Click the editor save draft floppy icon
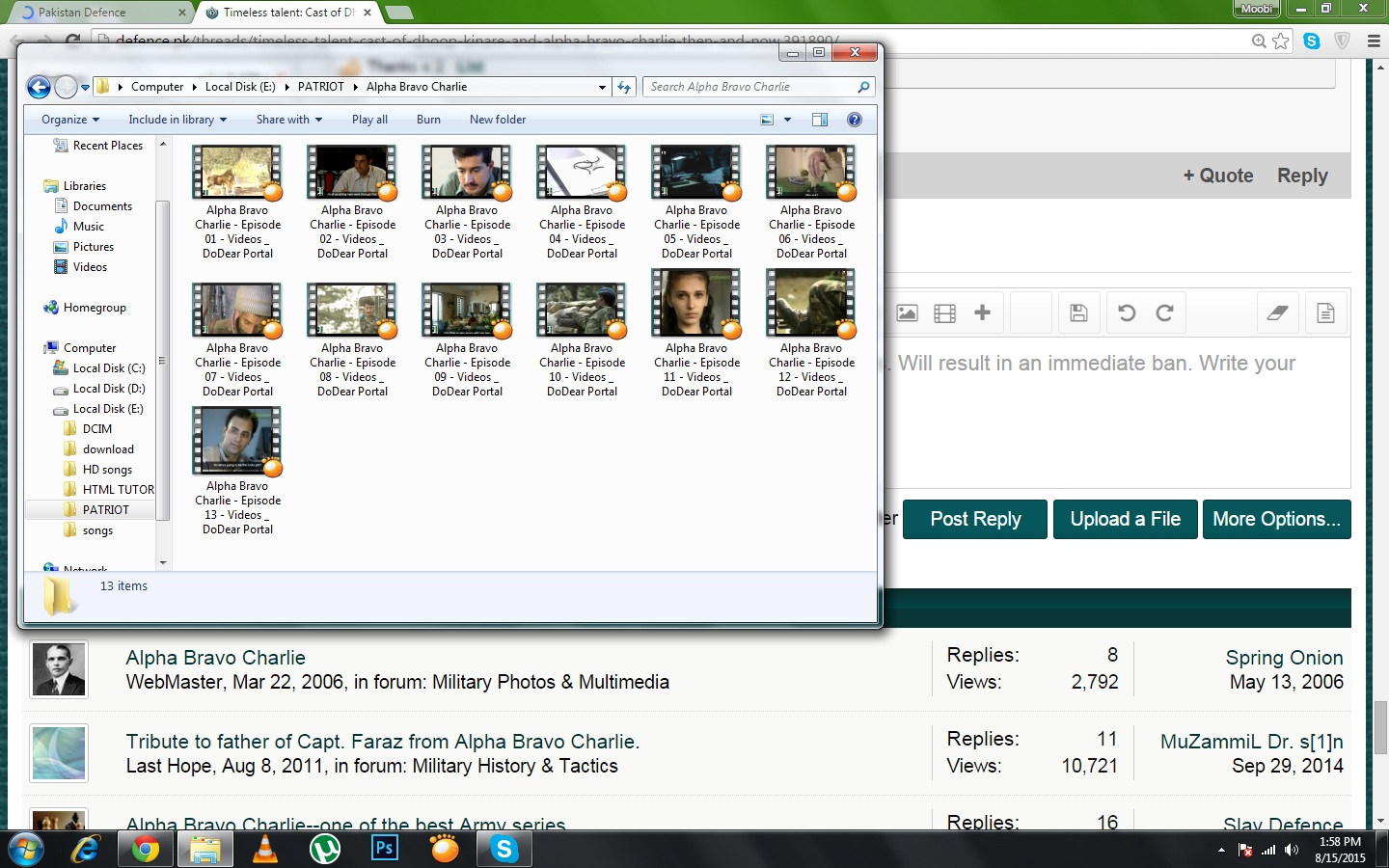 coord(1079,312)
